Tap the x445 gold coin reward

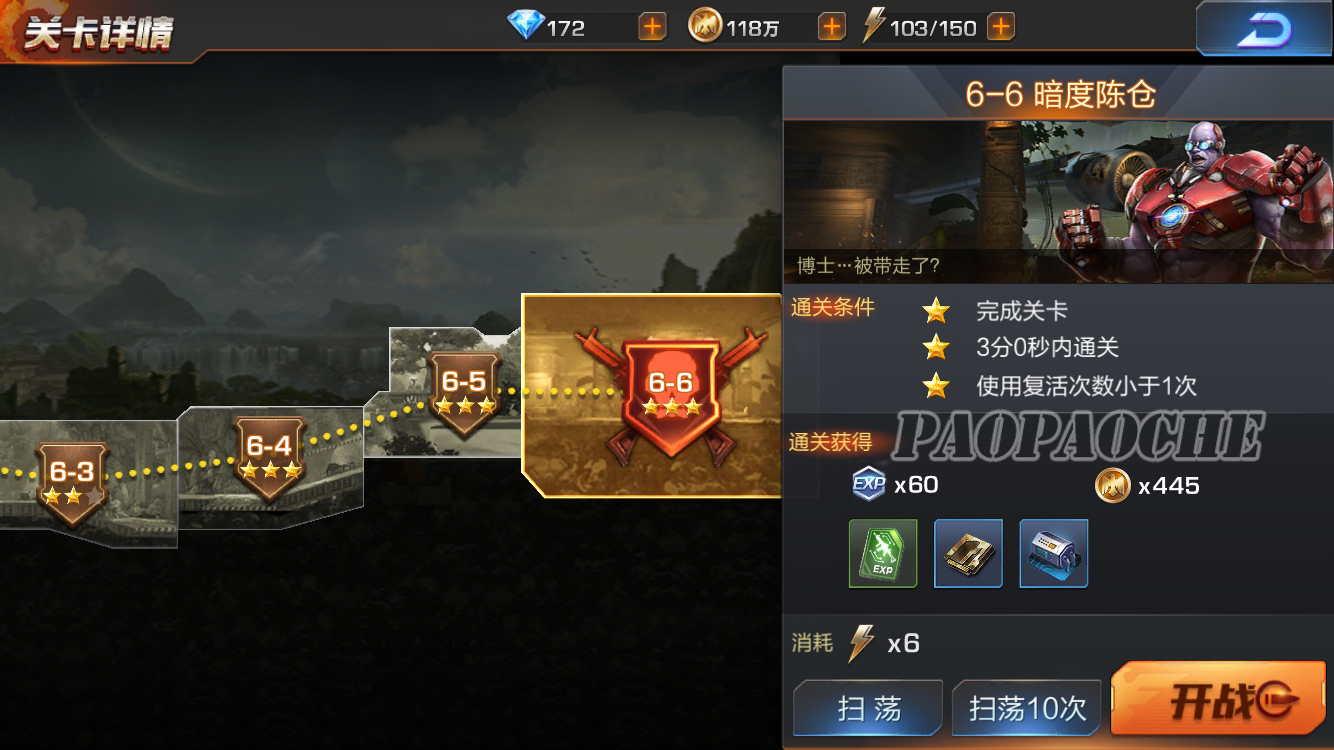1147,486
